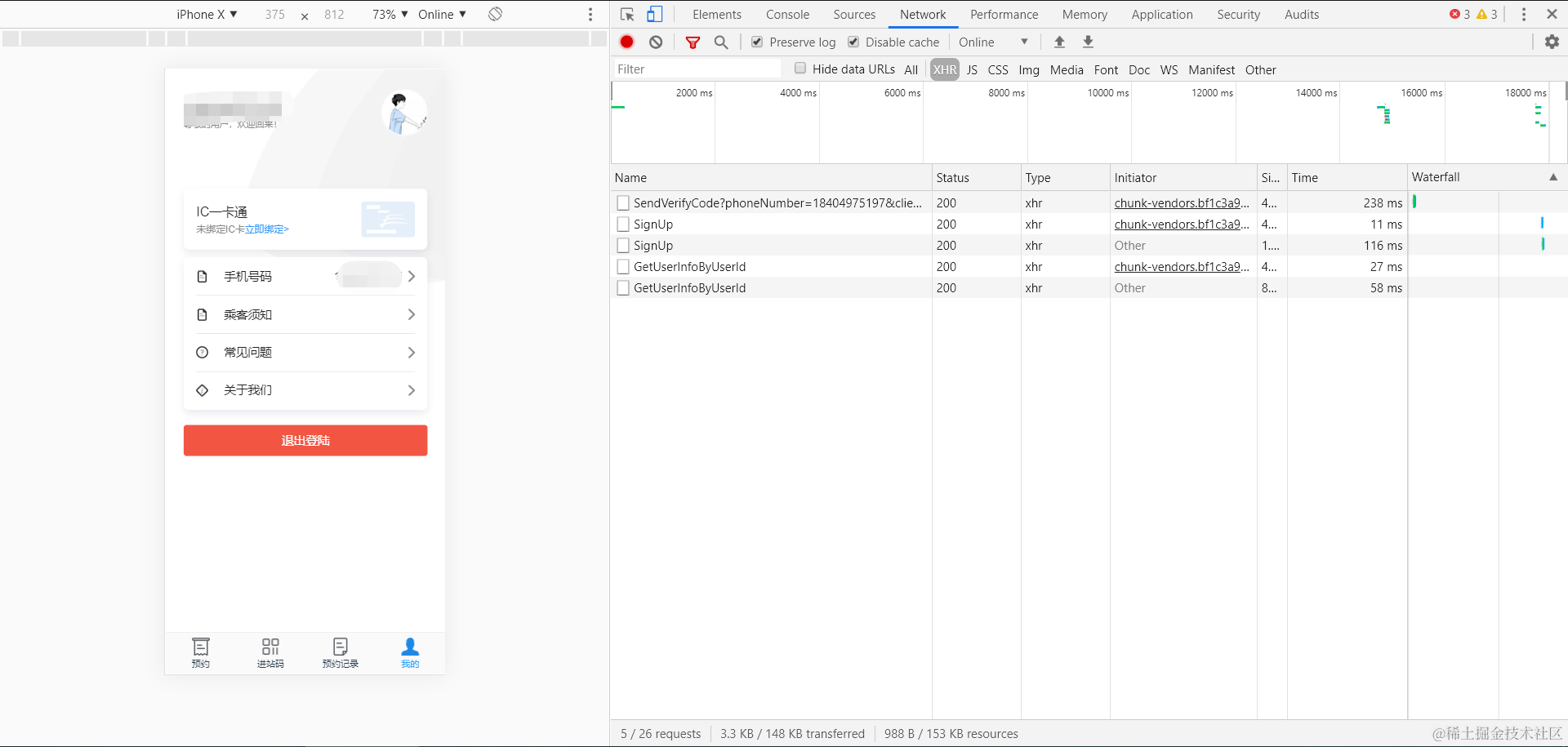Open GetUserInfoByUserId chunk-vendors initiator link

click(x=1182, y=266)
